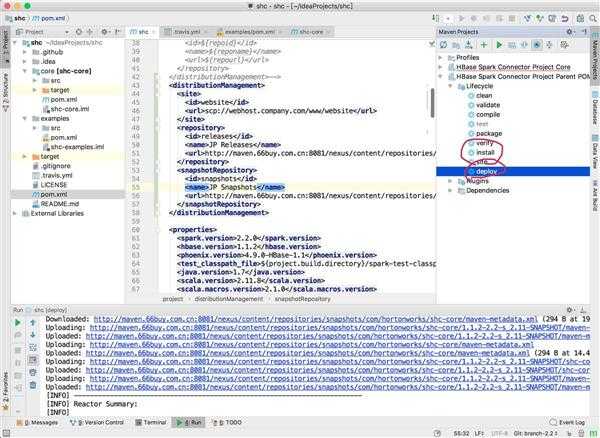
Task: Click Git branch indicator in status bar
Action: point(536,433)
